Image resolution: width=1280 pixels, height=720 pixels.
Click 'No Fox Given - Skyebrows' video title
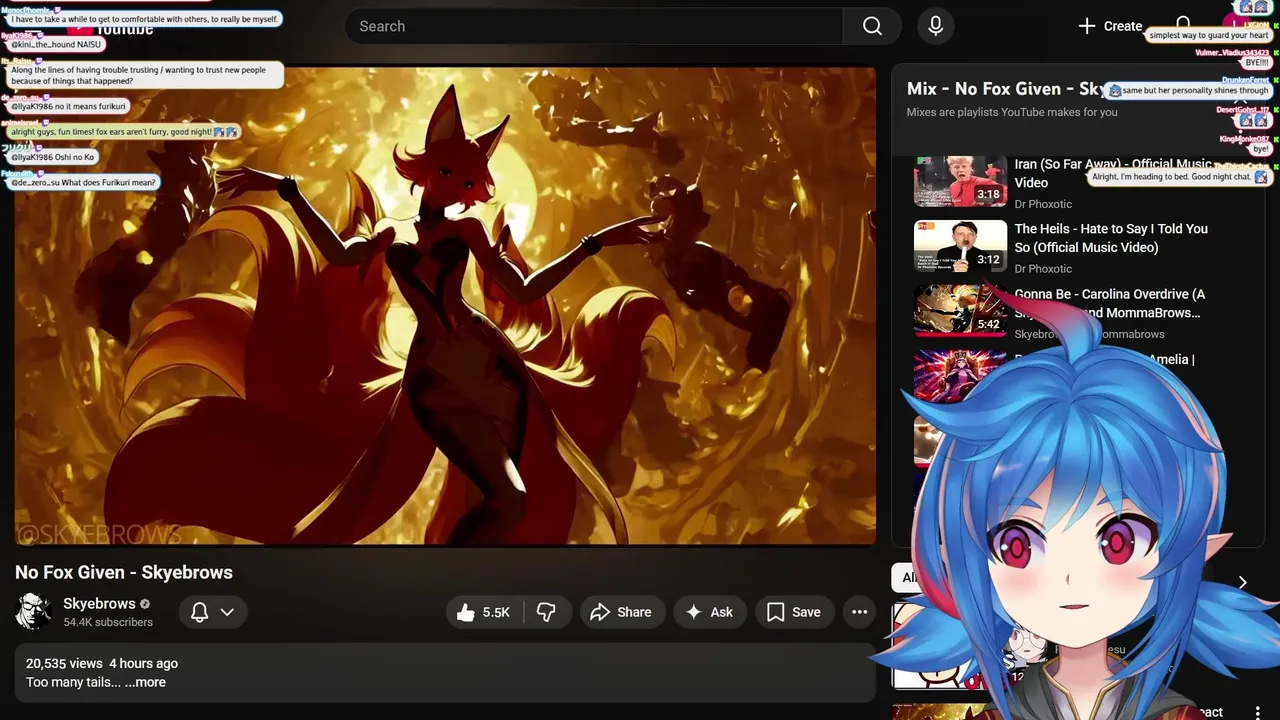click(124, 572)
